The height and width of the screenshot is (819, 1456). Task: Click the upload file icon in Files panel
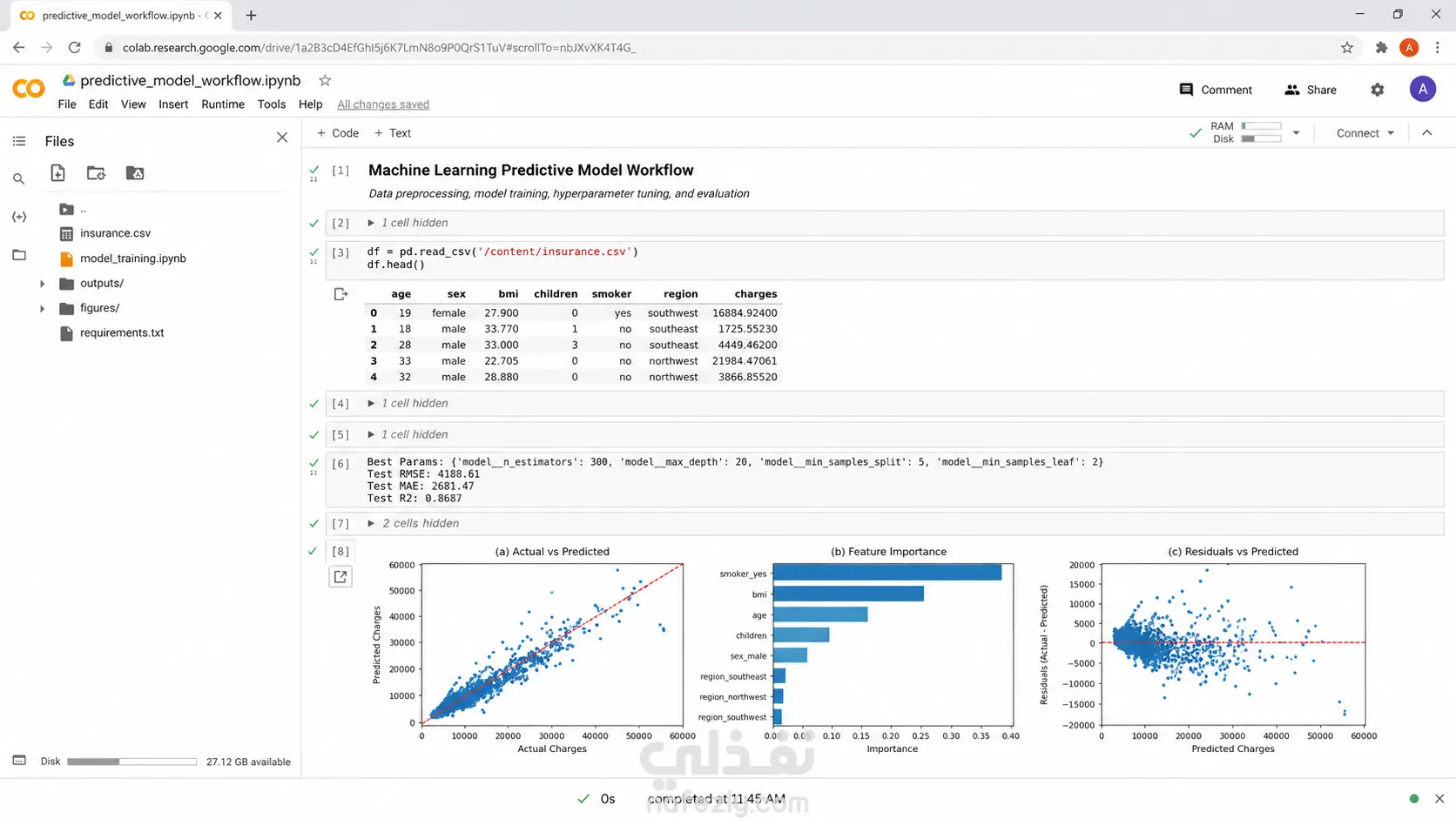click(57, 173)
